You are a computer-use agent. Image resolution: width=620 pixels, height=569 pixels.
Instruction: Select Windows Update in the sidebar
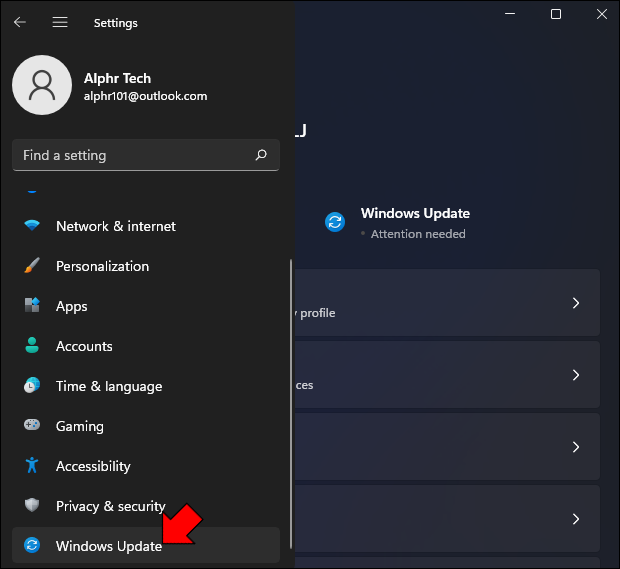(146, 545)
